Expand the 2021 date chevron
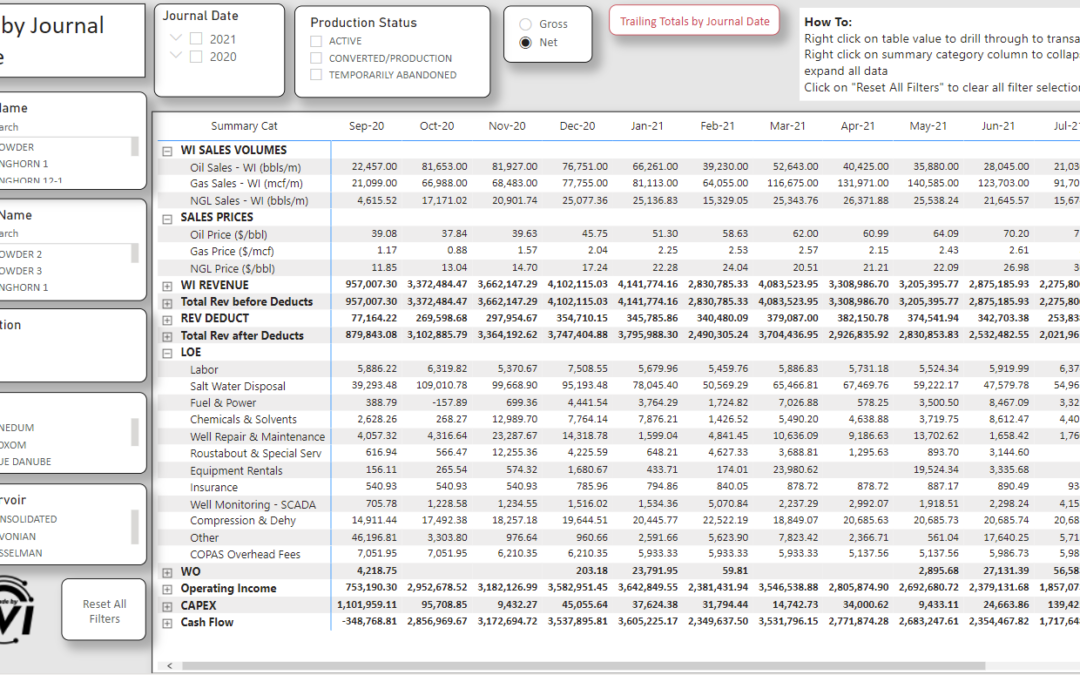 tap(176, 38)
